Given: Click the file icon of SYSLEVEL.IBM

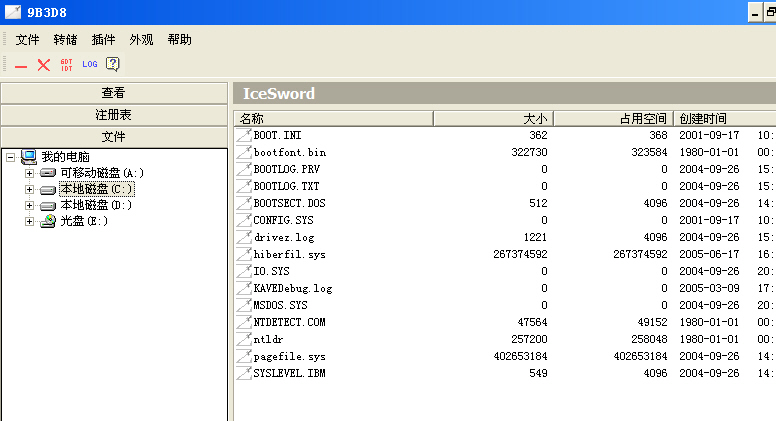Looking at the screenshot, I should click(x=243, y=373).
